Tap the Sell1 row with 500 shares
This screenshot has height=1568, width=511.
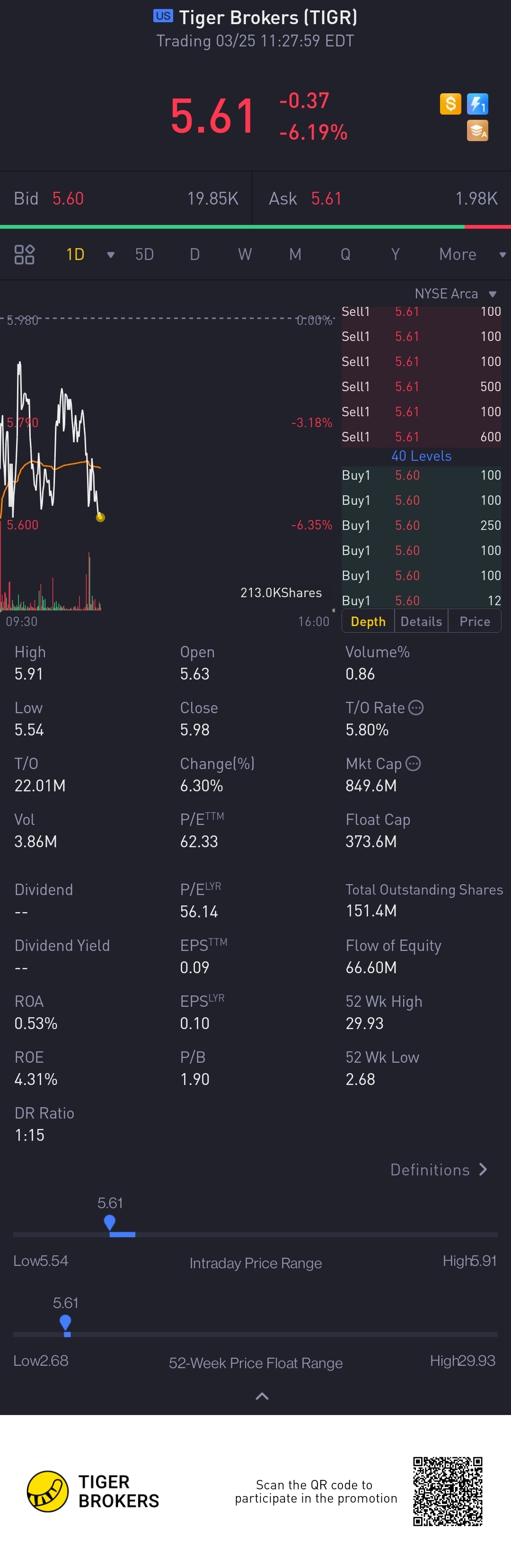point(421,386)
